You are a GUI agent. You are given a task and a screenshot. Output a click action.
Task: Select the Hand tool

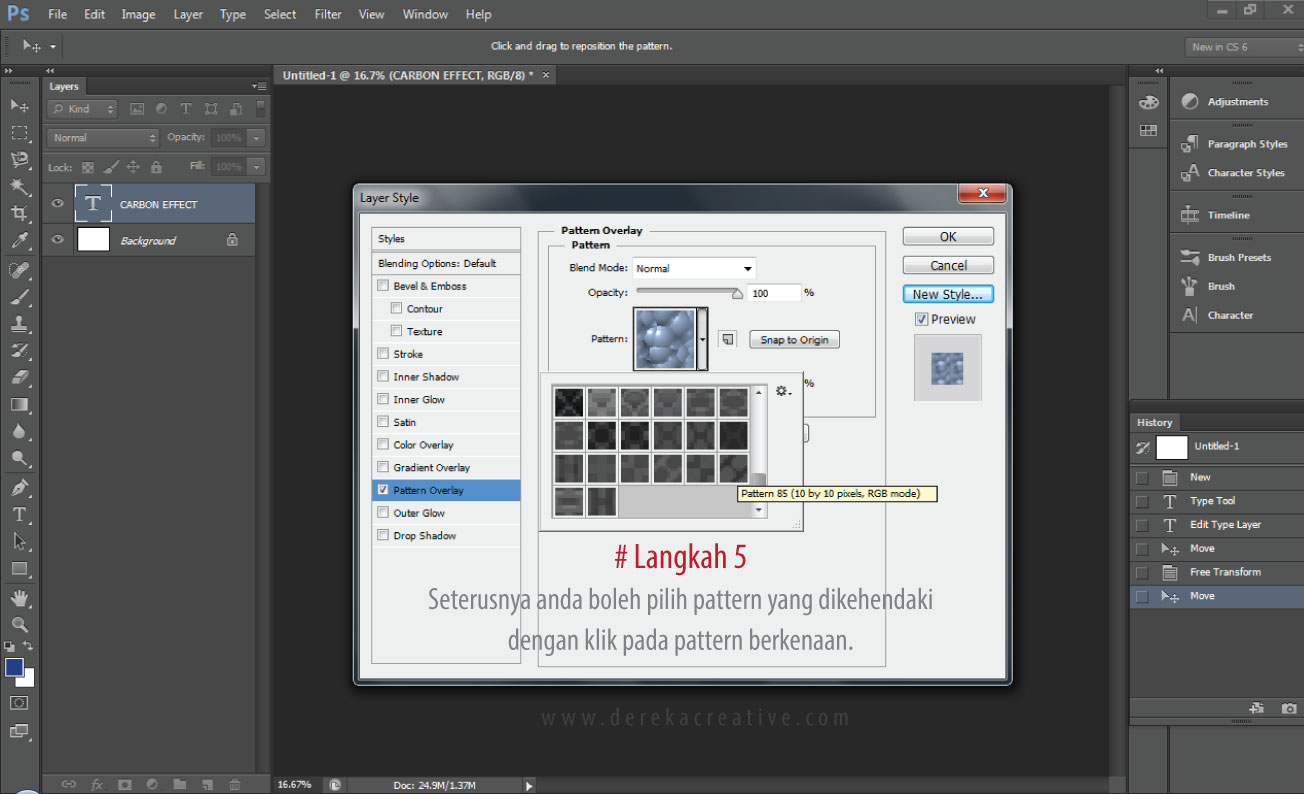pyautogui.click(x=19, y=598)
